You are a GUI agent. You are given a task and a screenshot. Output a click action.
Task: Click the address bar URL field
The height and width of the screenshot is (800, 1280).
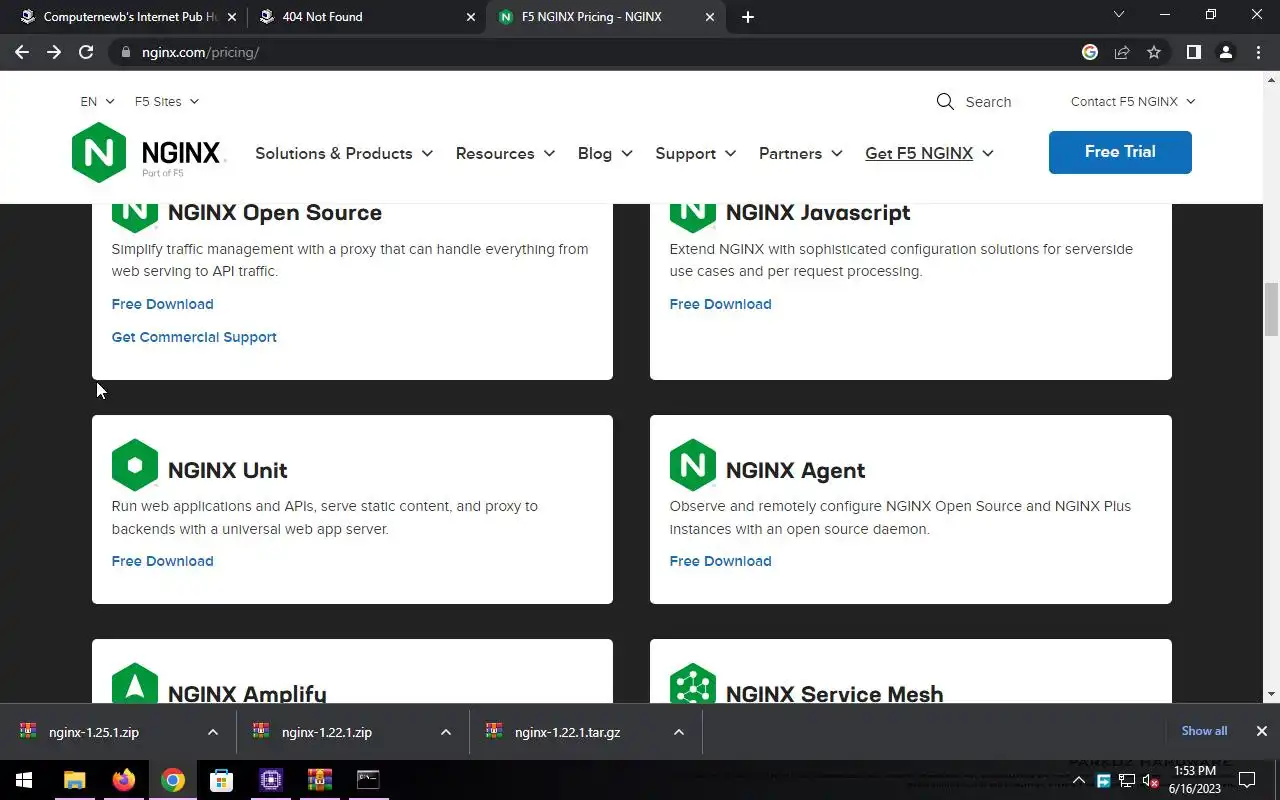(x=600, y=52)
